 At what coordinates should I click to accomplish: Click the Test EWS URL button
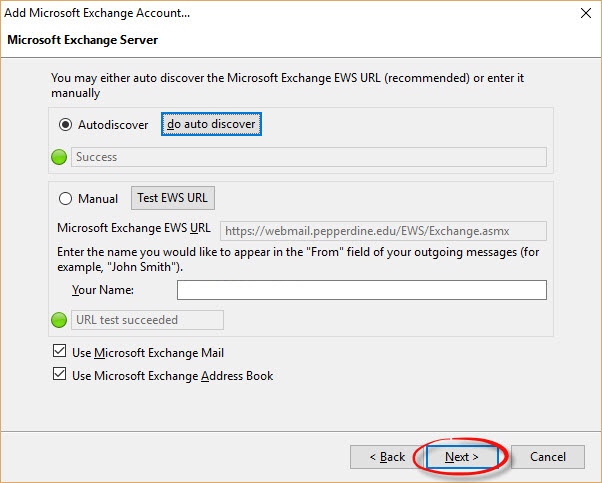pos(174,198)
